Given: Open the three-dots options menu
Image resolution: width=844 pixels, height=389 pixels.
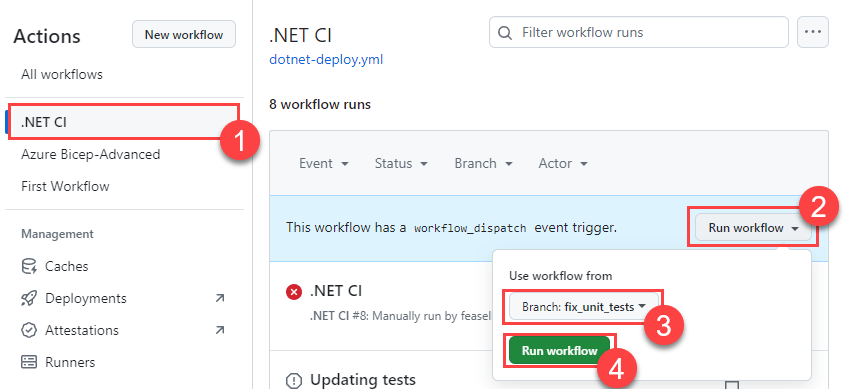Looking at the screenshot, I should 813,32.
